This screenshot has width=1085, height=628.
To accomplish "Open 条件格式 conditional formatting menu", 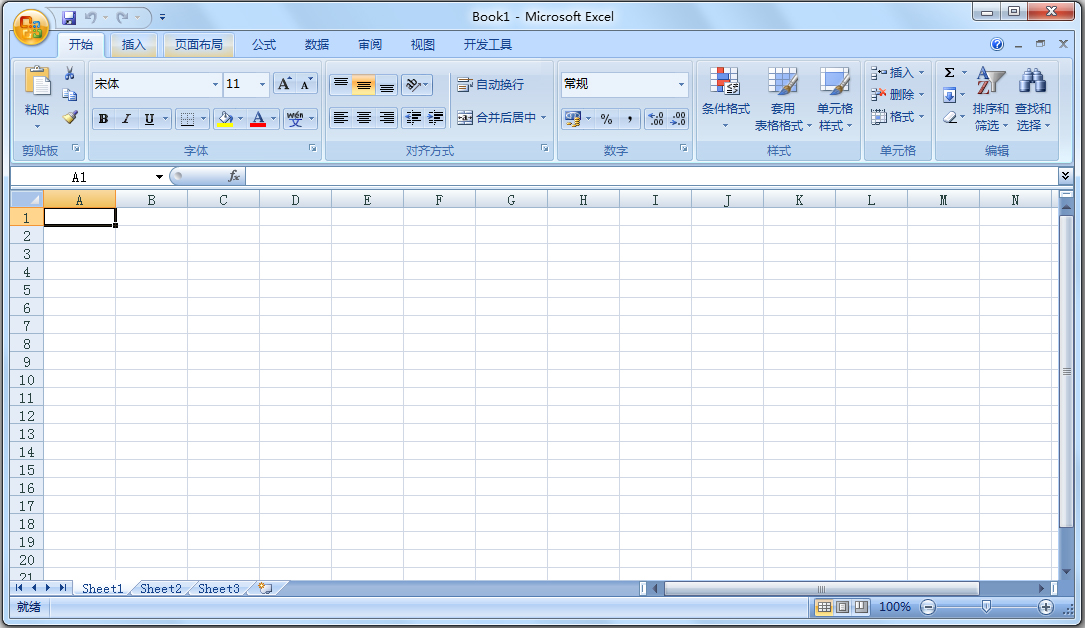I will coord(725,98).
